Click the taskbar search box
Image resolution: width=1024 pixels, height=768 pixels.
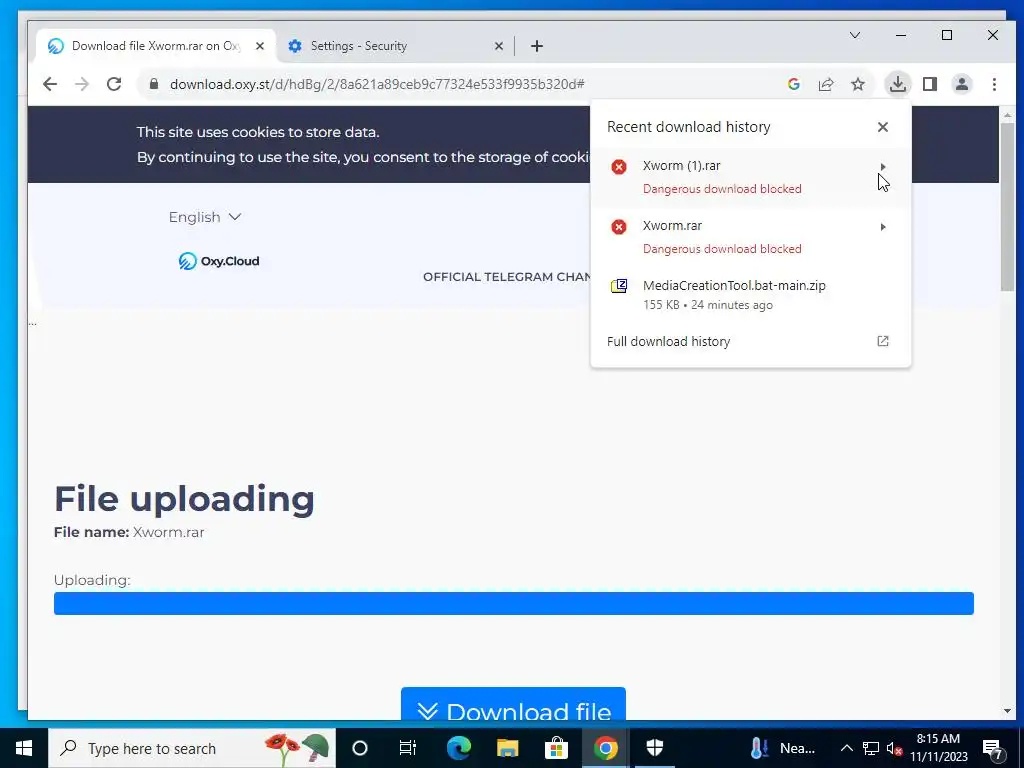click(x=192, y=748)
